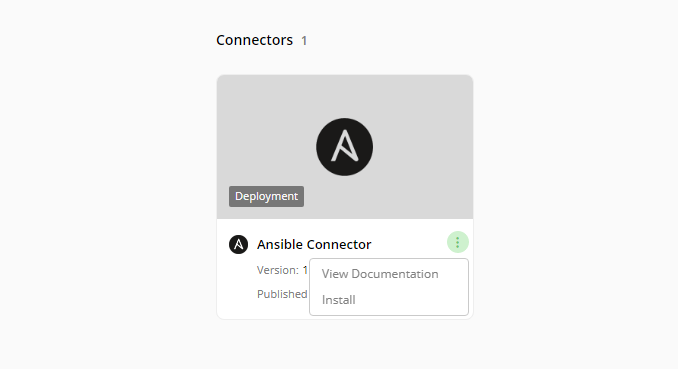Click the version number value after Version:
Viewport: 678px width, 369px height.
point(305,270)
